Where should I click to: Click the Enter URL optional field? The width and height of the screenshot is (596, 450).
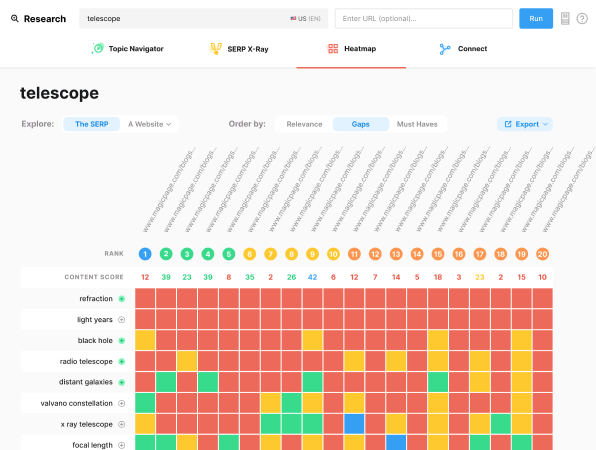[x=424, y=18]
